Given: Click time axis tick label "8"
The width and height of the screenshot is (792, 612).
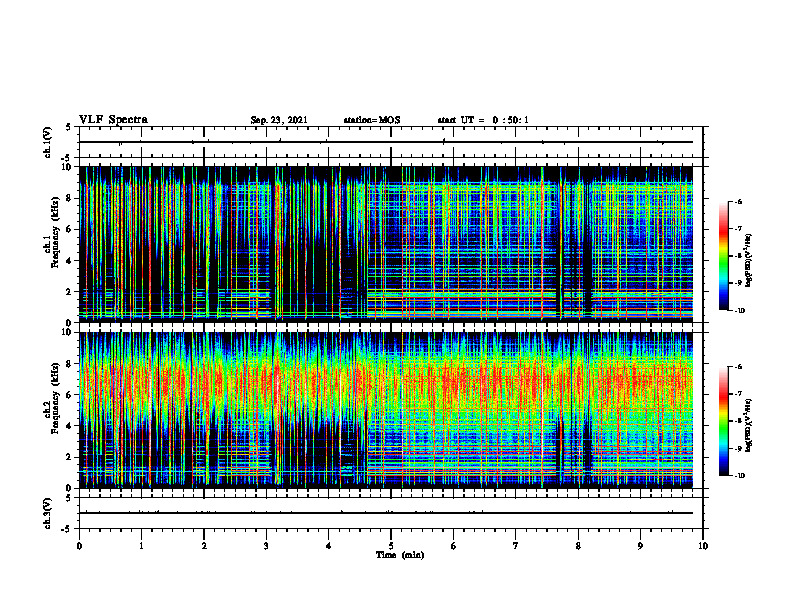Looking at the screenshot, I should [578, 546].
